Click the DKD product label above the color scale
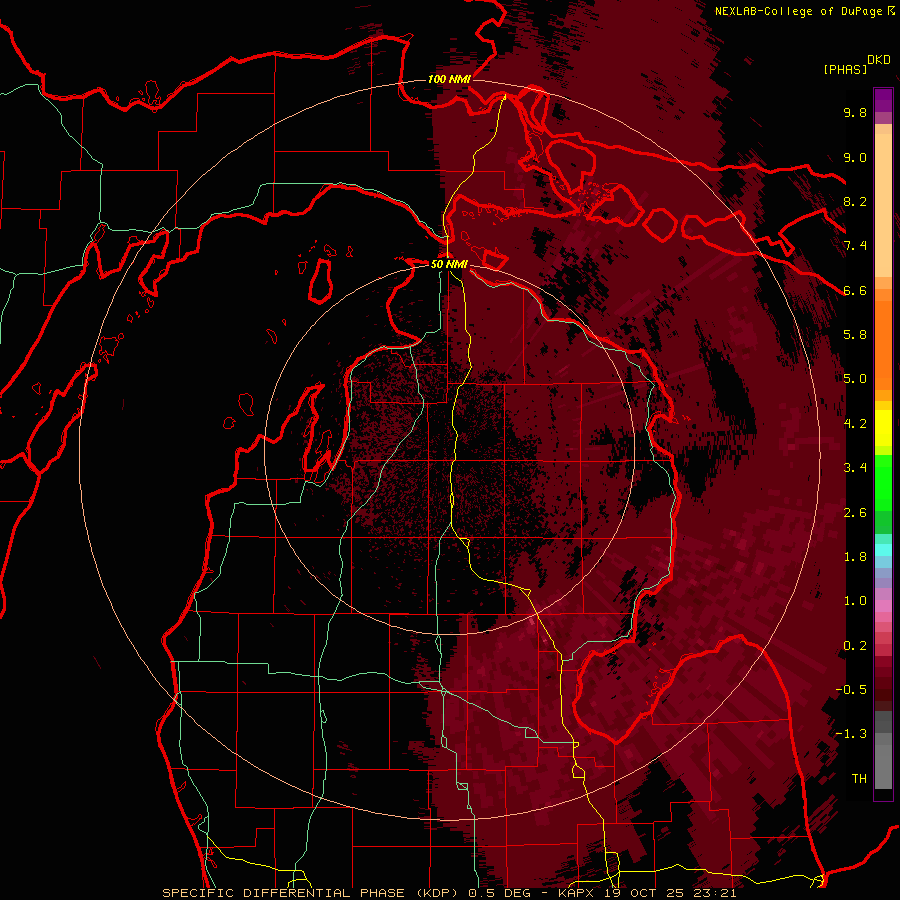900x900 pixels. click(x=879, y=60)
